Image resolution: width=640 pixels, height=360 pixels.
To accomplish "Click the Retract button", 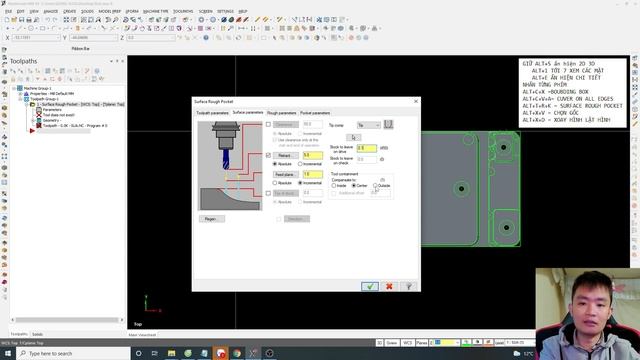I will pyautogui.click(x=285, y=156).
